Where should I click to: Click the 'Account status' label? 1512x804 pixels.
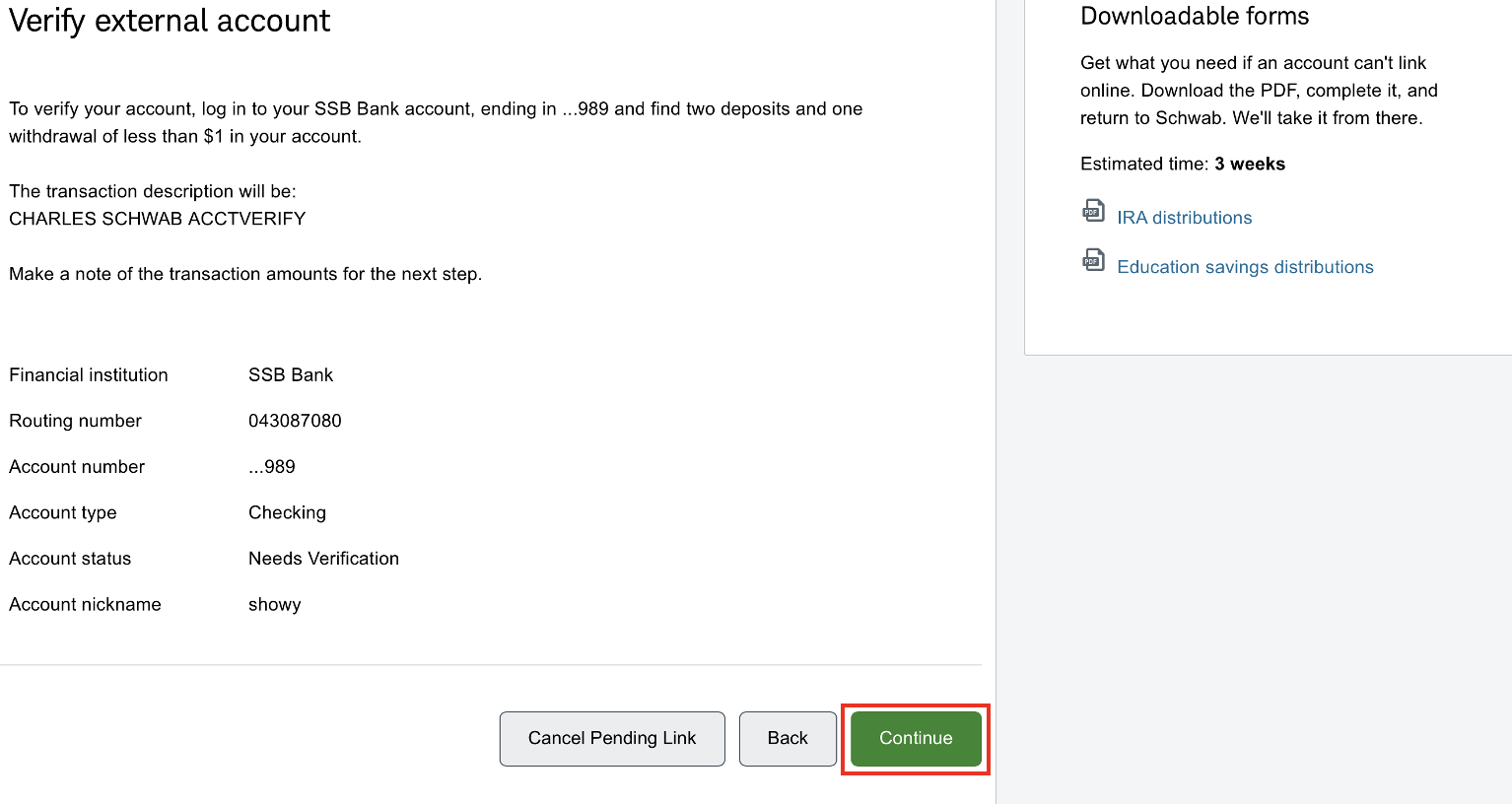coord(70,559)
